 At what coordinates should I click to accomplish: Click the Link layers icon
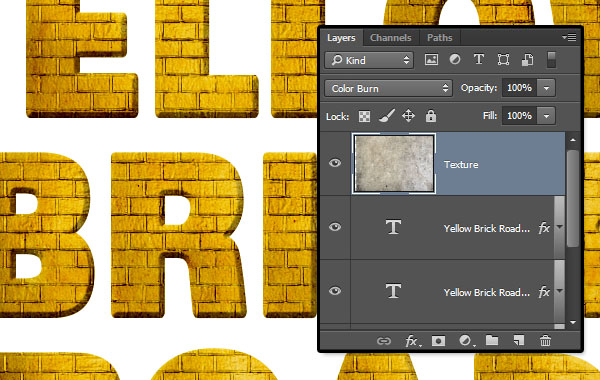coord(383,341)
